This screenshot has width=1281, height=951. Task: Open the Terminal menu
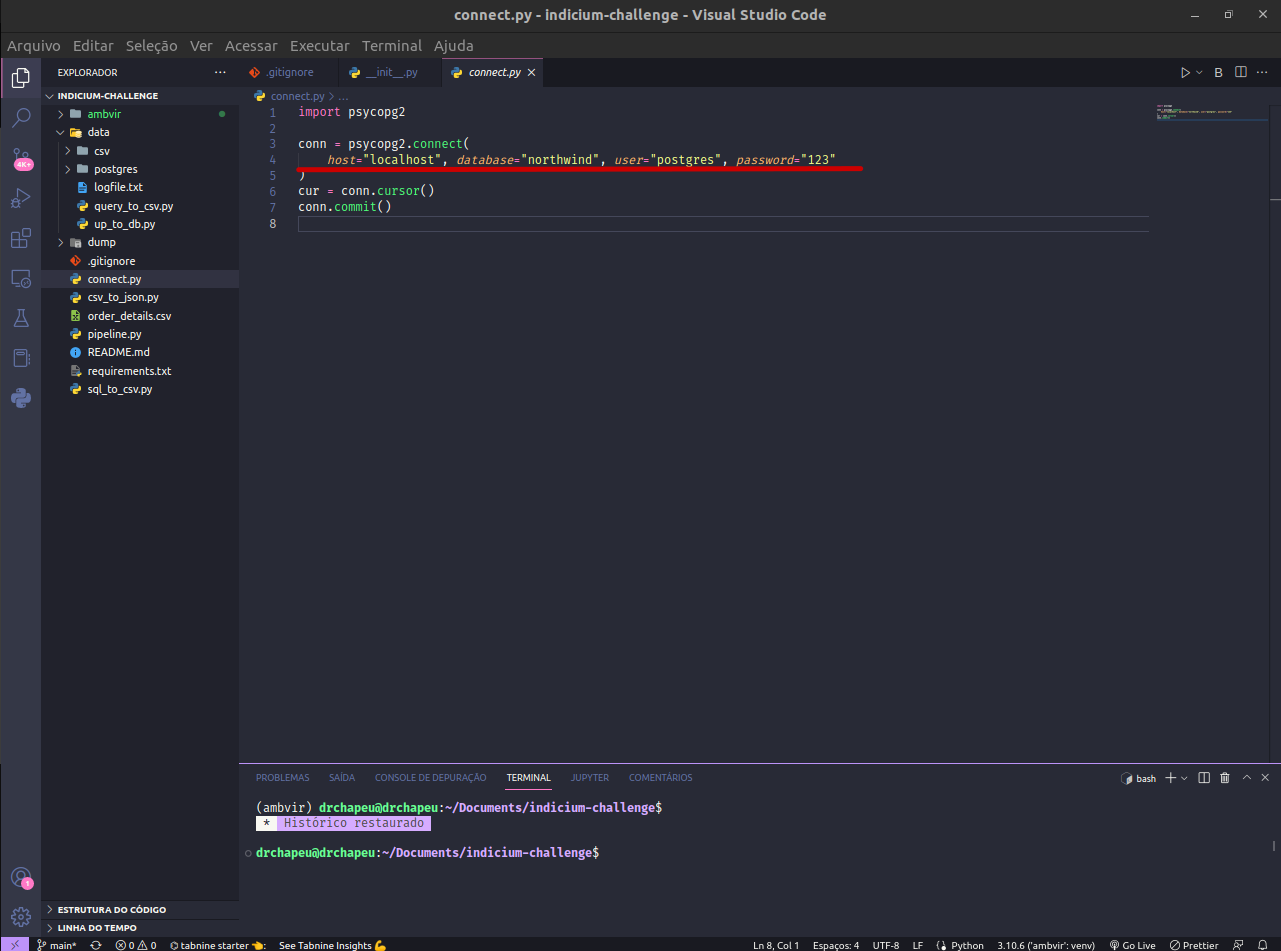point(391,45)
